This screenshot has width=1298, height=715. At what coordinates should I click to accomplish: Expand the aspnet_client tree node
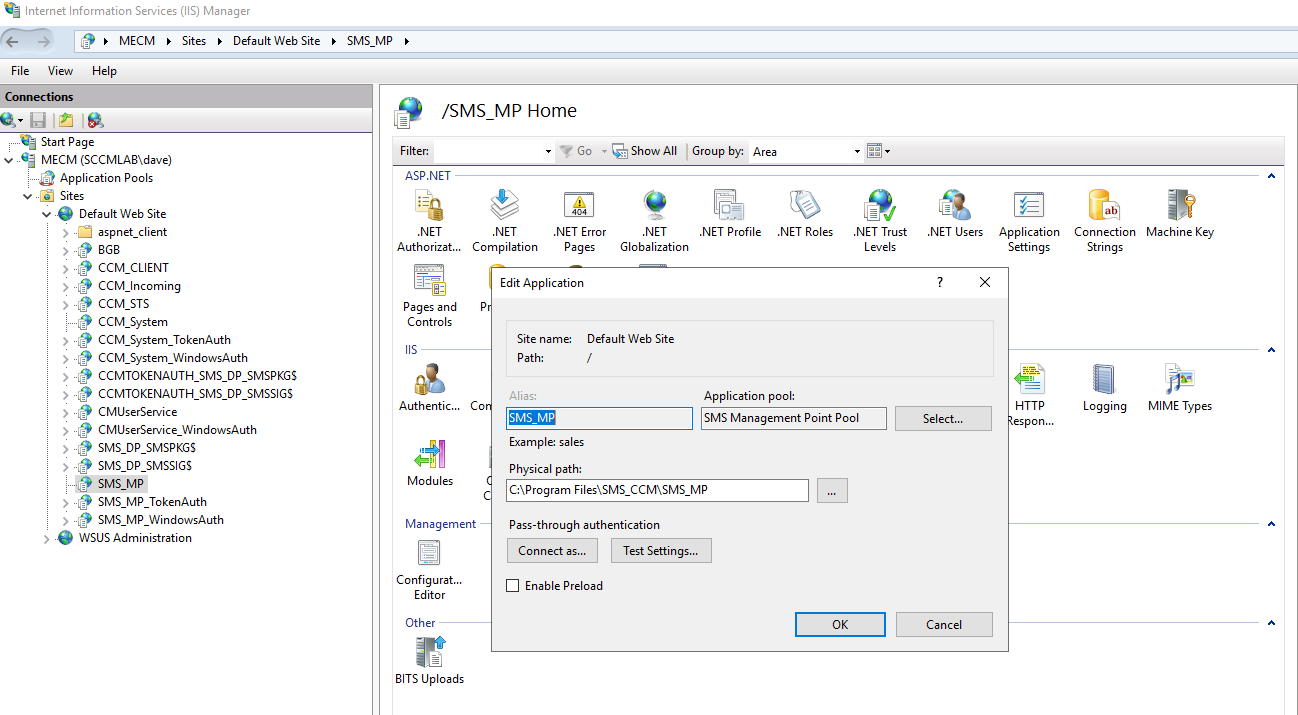(66, 232)
